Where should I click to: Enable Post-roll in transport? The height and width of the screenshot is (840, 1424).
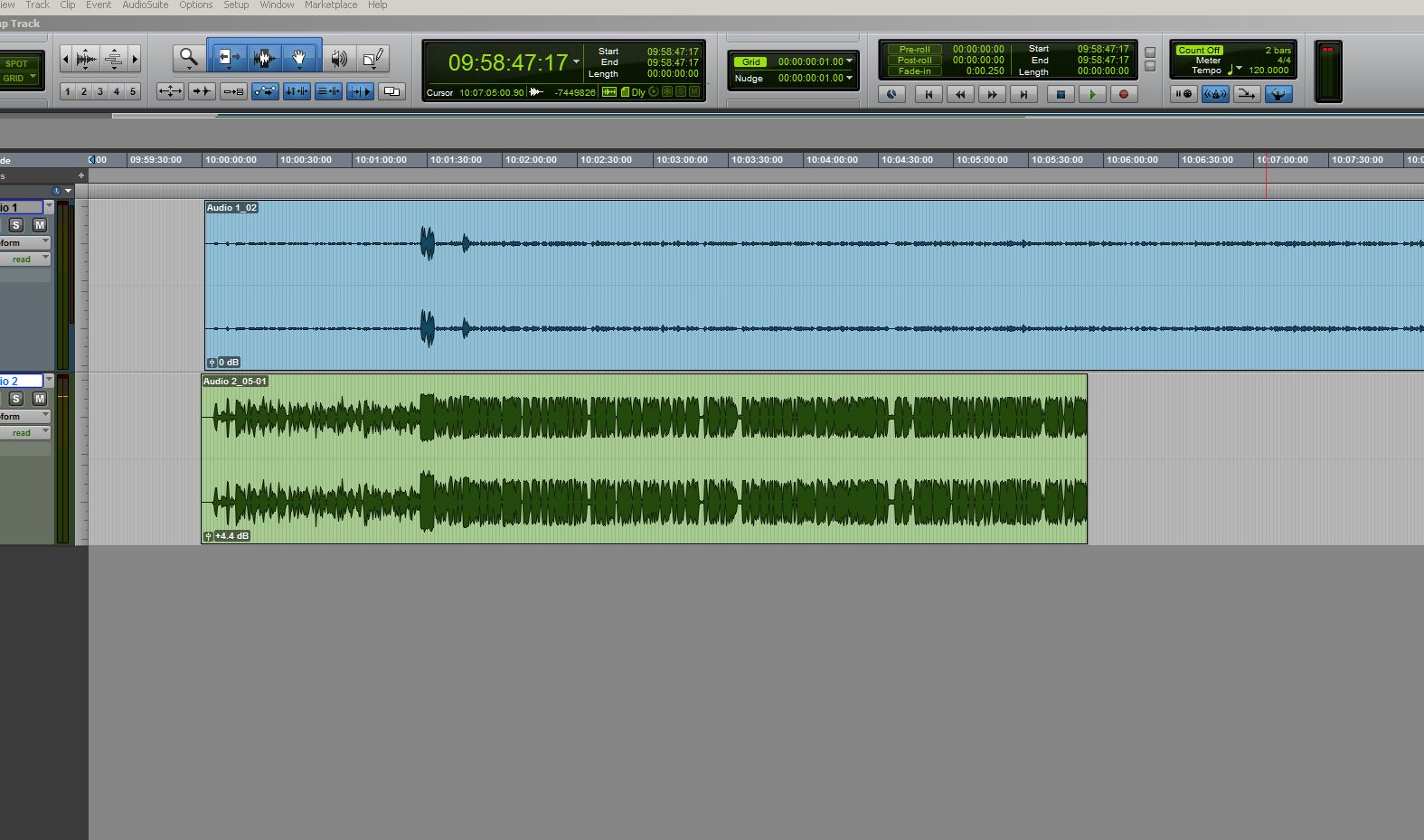914,61
